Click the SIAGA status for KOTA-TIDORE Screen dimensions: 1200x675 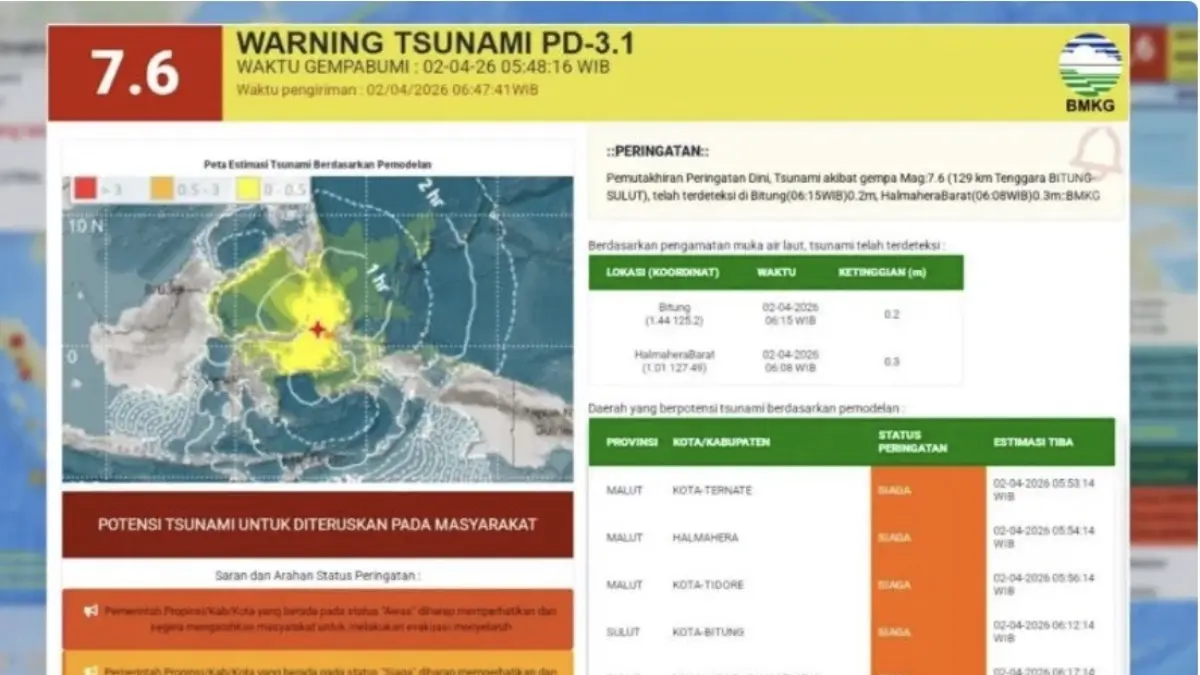[x=894, y=584]
